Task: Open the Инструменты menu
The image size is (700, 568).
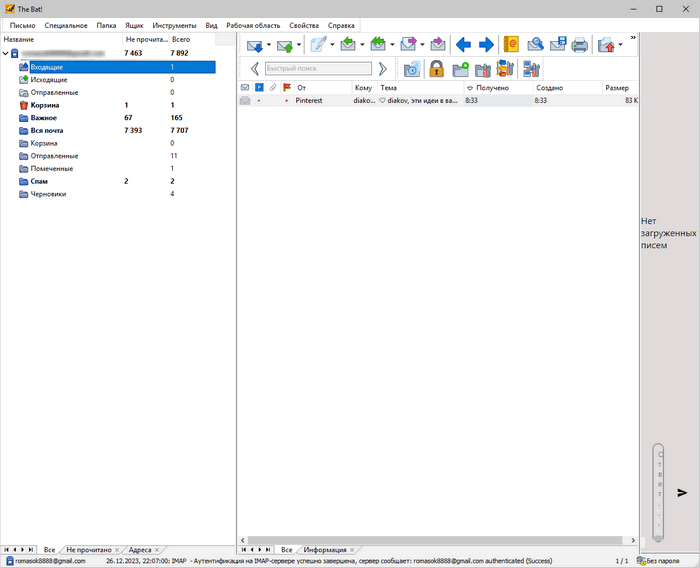Action: (x=174, y=25)
